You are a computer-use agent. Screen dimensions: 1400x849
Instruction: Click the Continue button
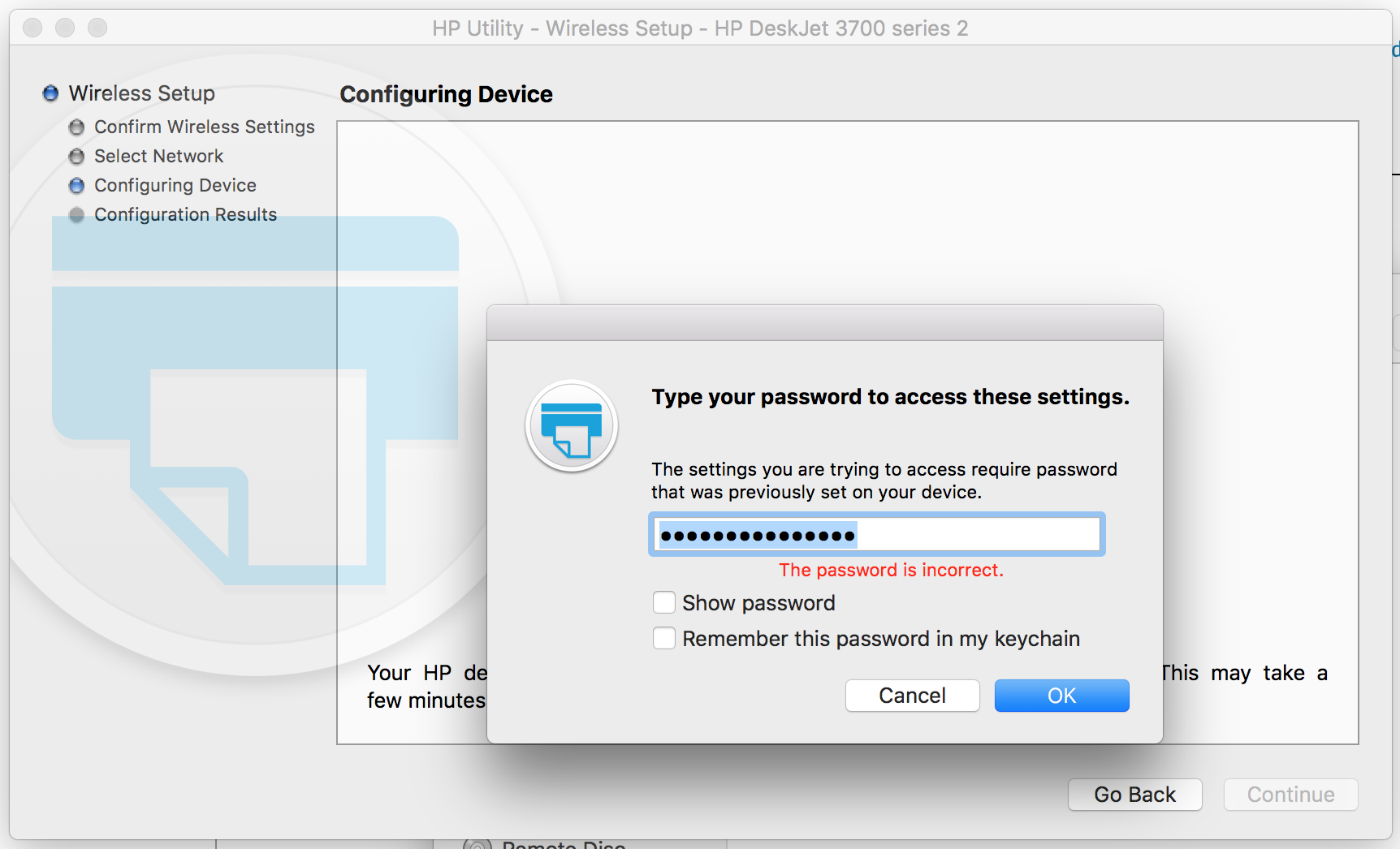click(x=1290, y=795)
